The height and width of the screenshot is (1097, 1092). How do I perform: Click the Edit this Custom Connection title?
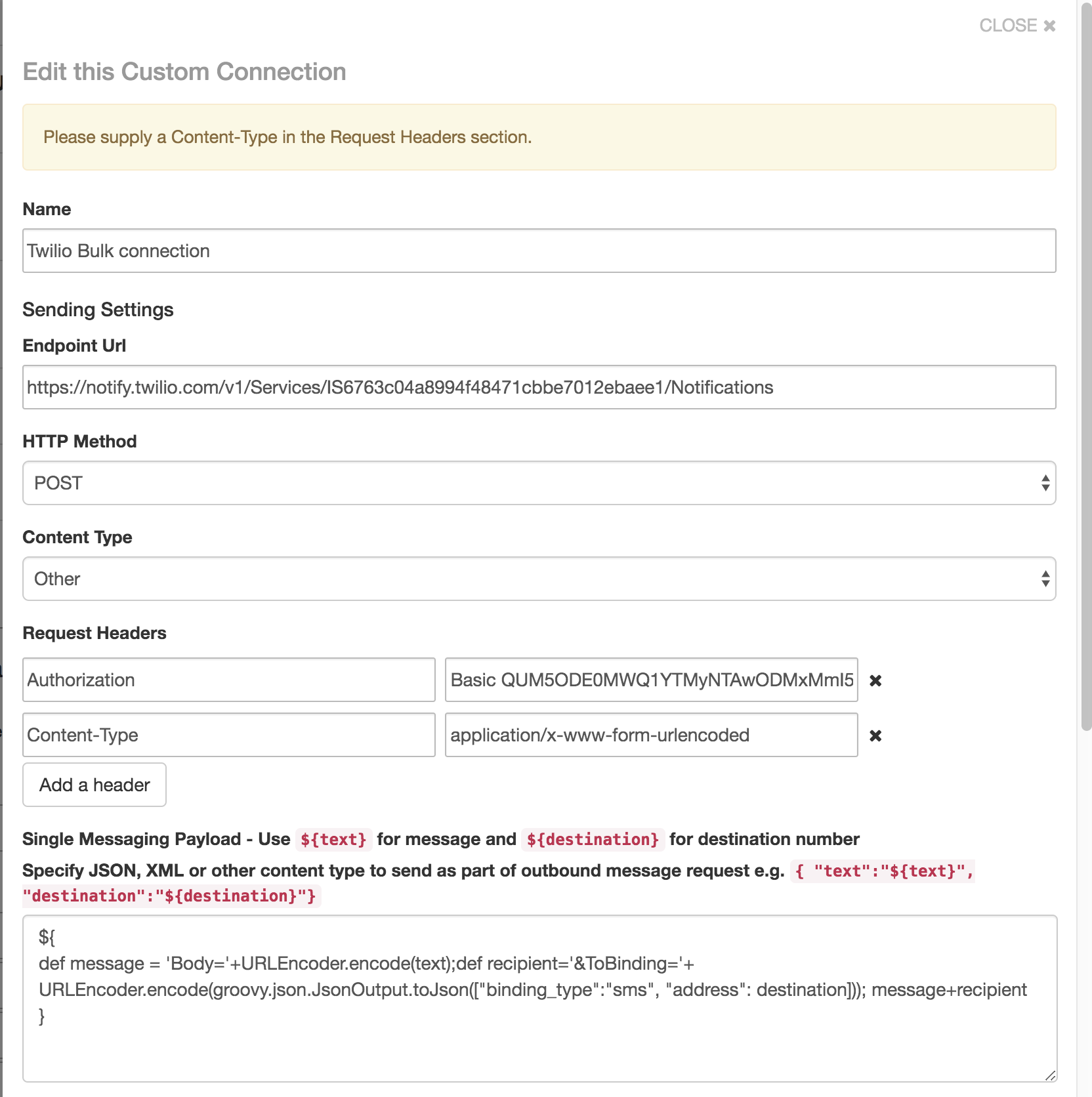click(x=184, y=72)
